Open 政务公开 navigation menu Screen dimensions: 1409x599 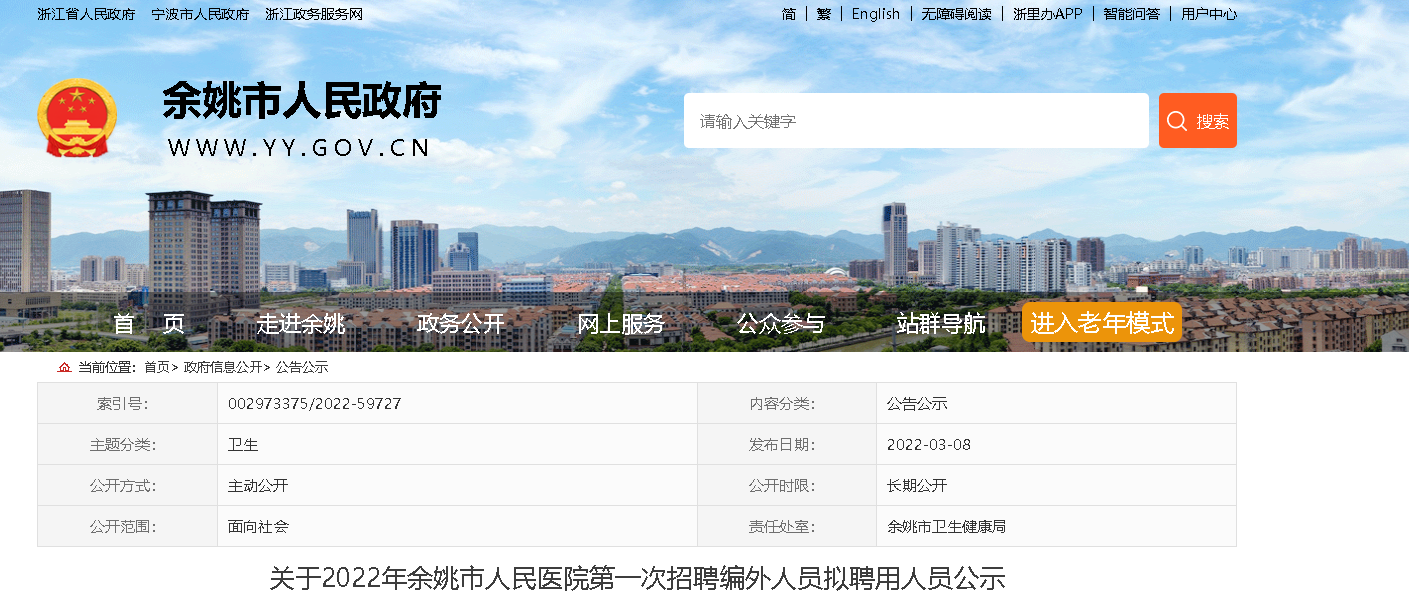point(461,323)
